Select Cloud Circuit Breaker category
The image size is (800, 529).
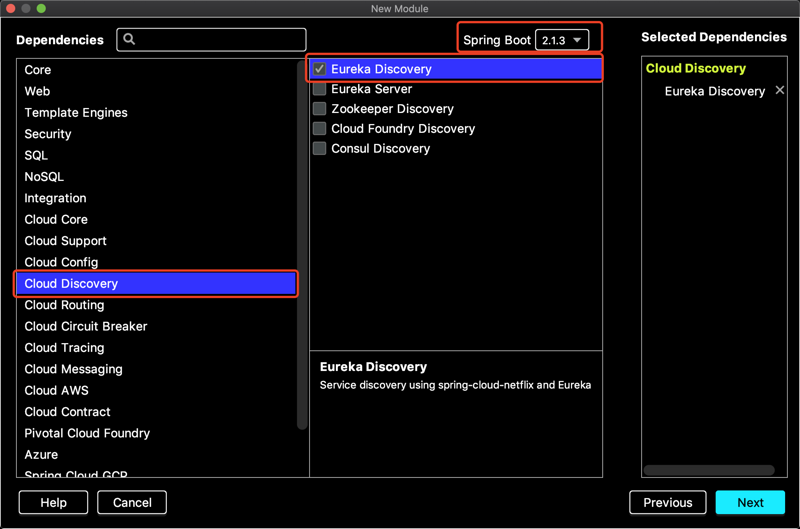86,326
